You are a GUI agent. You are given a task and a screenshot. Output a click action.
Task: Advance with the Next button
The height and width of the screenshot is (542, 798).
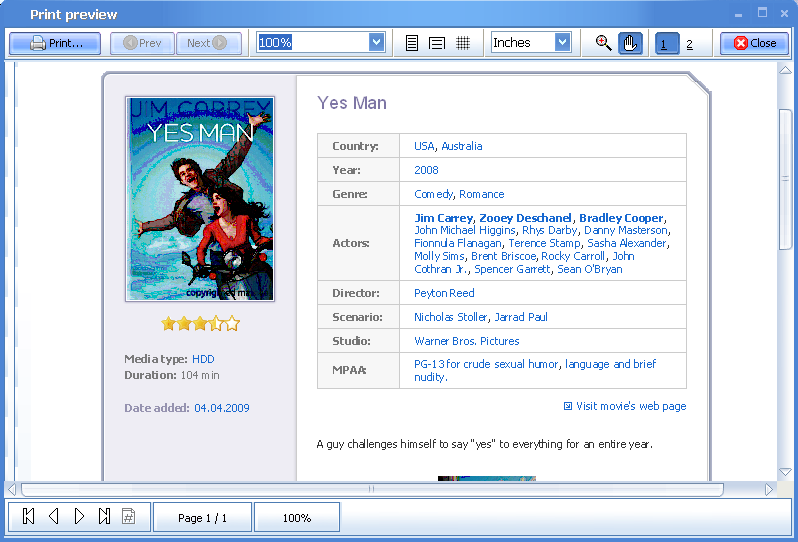[208, 43]
